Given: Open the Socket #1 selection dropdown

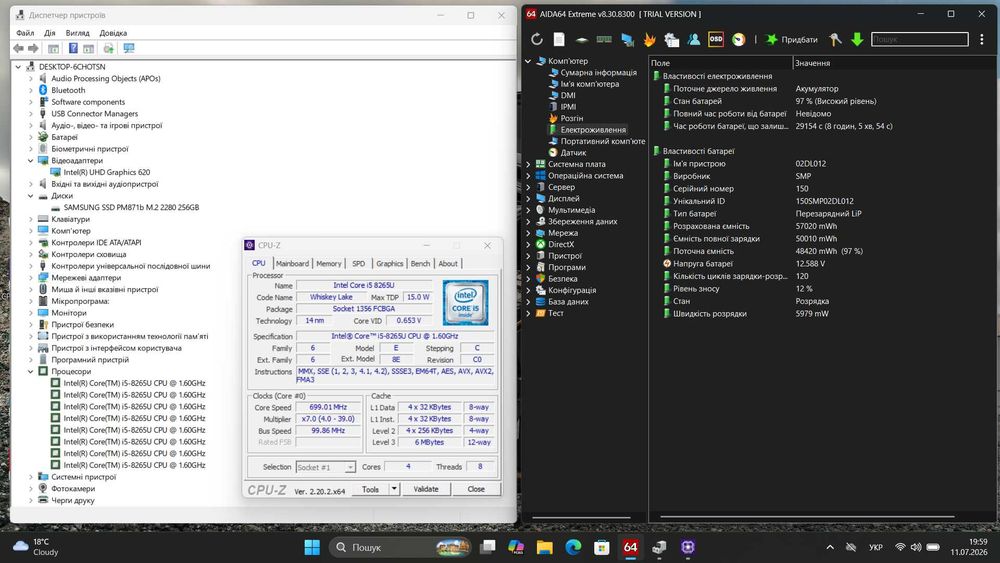Looking at the screenshot, I should pos(326,467).
